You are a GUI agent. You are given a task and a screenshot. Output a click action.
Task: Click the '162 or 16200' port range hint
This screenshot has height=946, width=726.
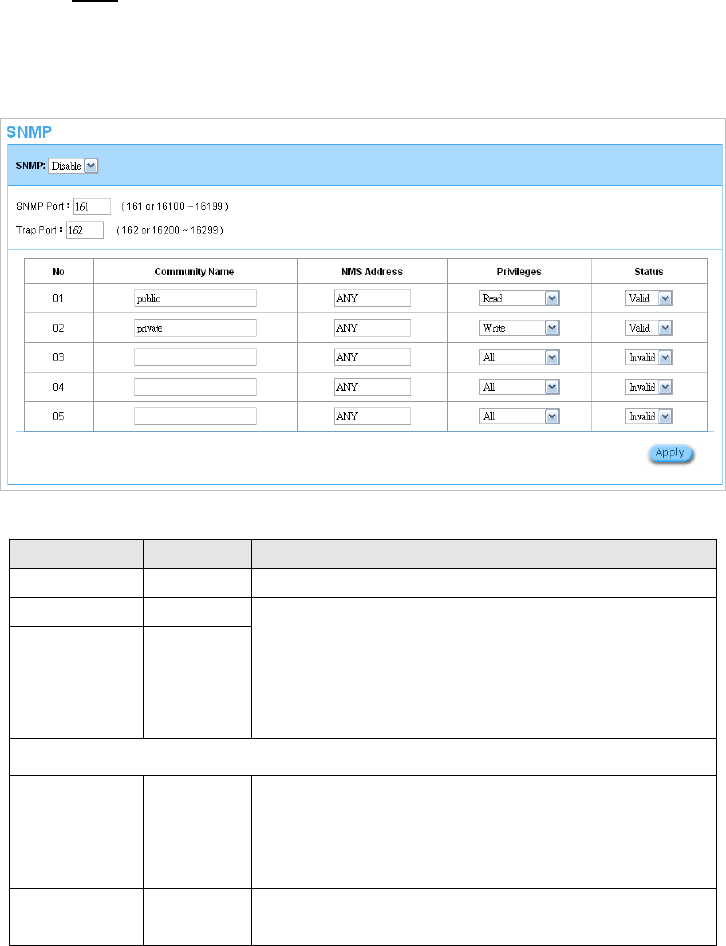(x=170, y=230)
